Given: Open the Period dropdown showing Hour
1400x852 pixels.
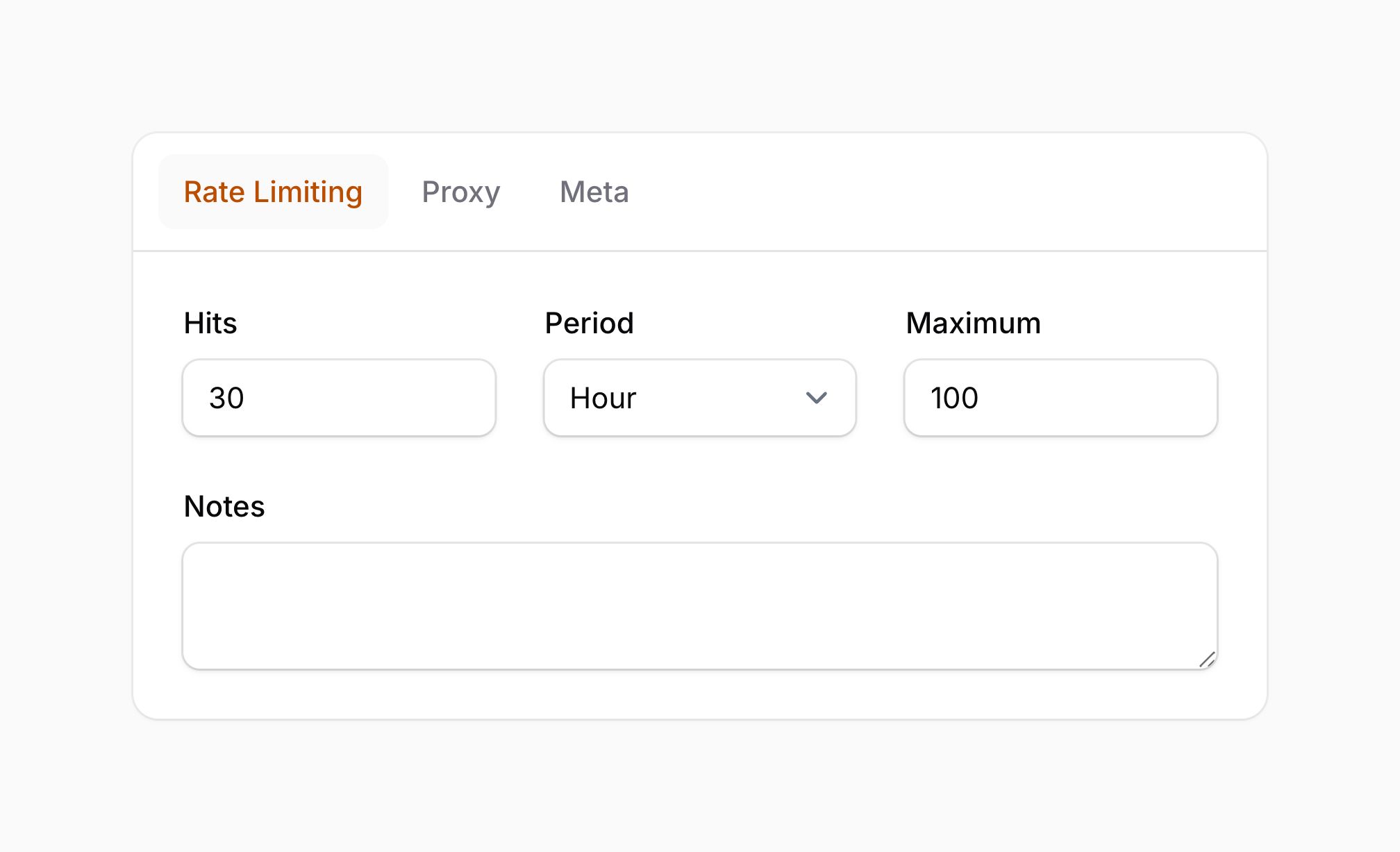Looking at the screenshot, I should 699,398.
